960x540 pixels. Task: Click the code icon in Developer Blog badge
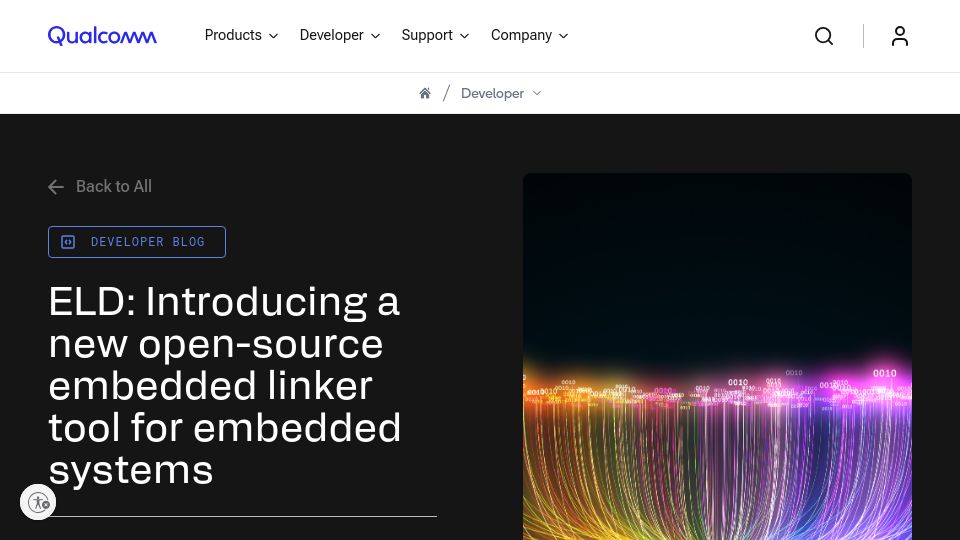coord(68,242)
